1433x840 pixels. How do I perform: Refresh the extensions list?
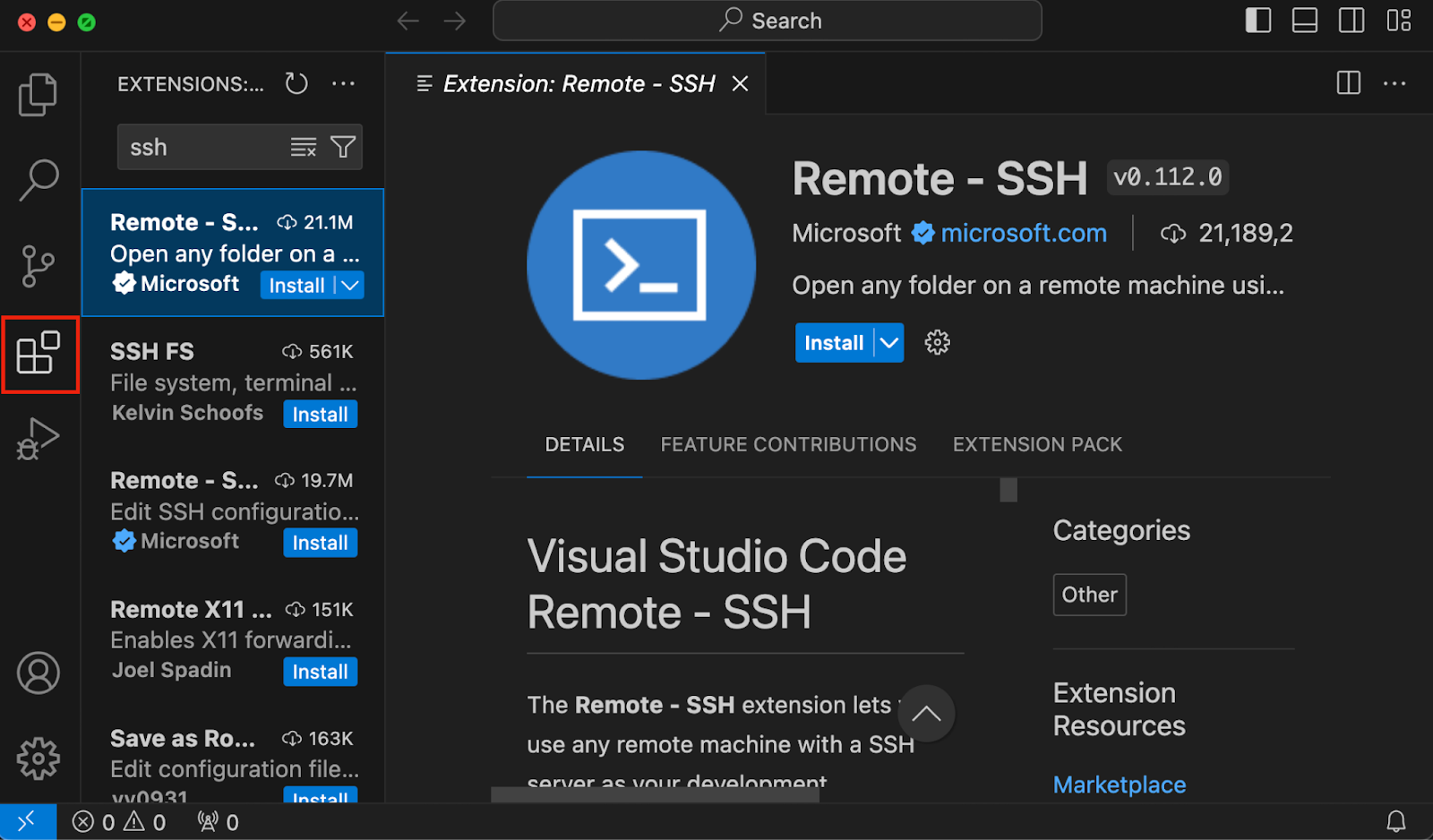click(x=296, y=84)
